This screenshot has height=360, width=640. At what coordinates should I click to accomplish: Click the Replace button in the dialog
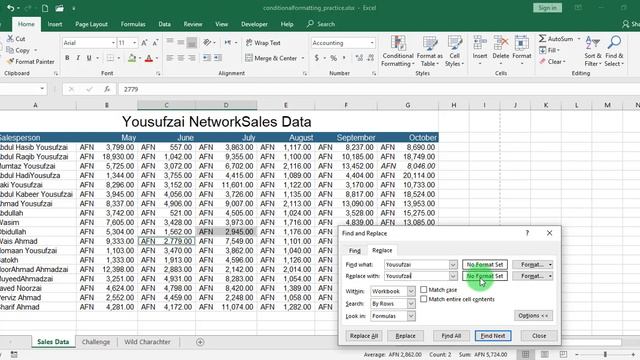coord(405,336)
